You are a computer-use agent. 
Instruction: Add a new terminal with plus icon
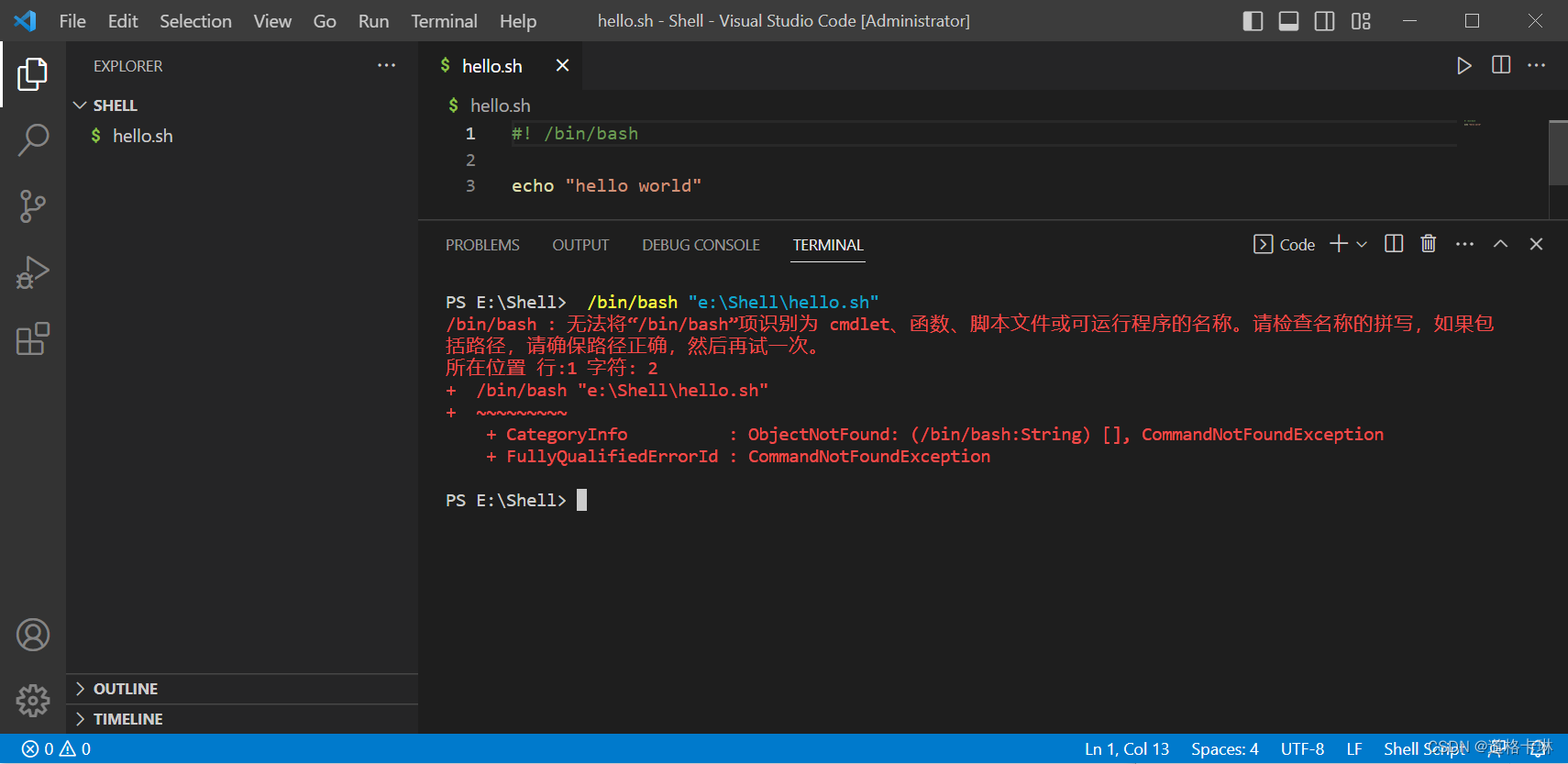pyautogui.click(x=1339, y=243)
